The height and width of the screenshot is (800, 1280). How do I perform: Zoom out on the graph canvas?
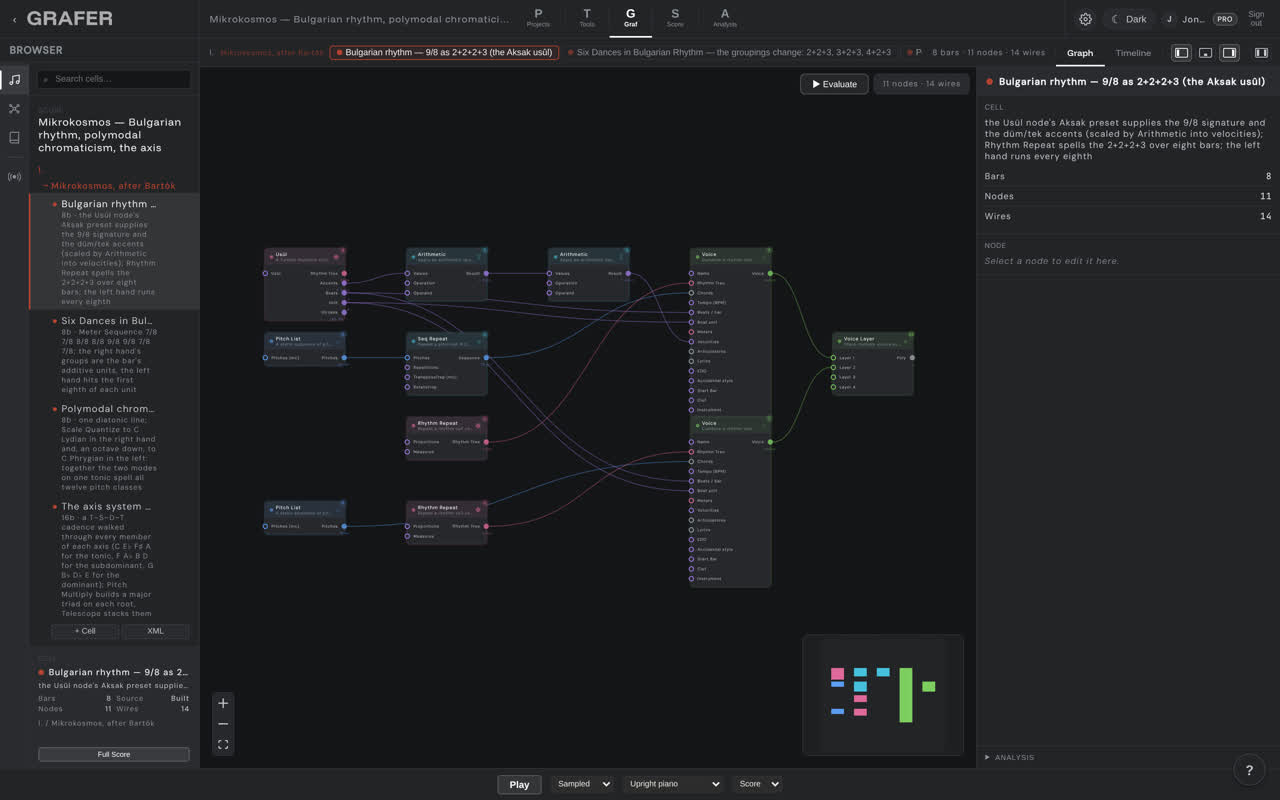point(223,724)
